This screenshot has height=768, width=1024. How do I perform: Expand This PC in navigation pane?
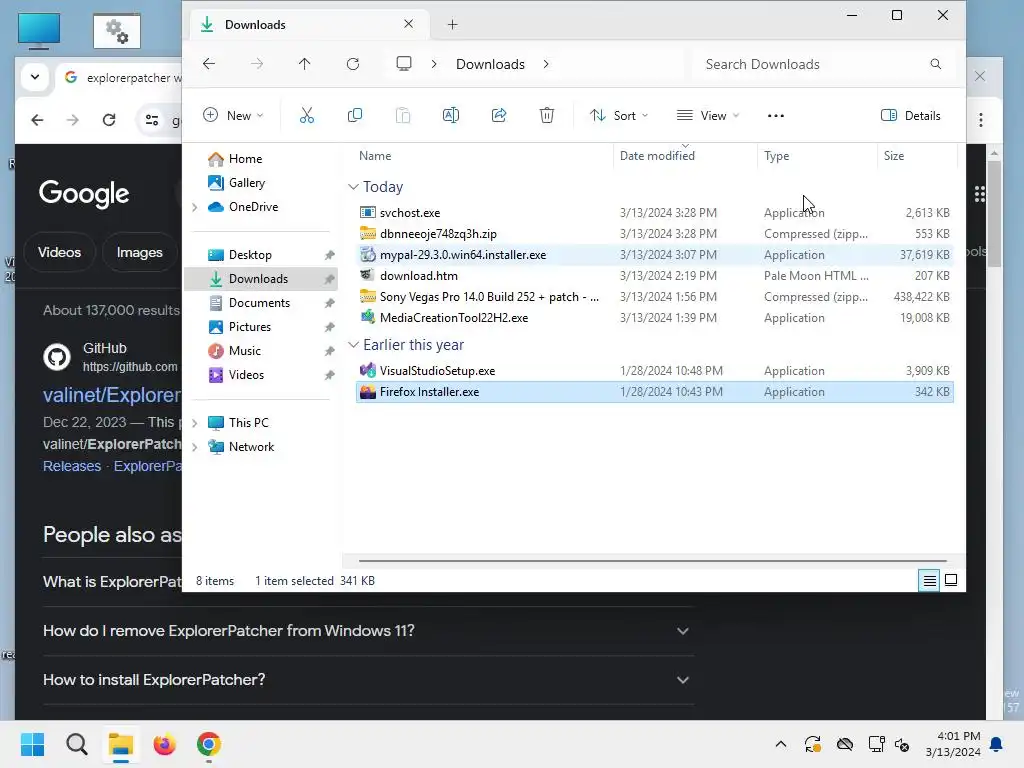tap(195, 423)
